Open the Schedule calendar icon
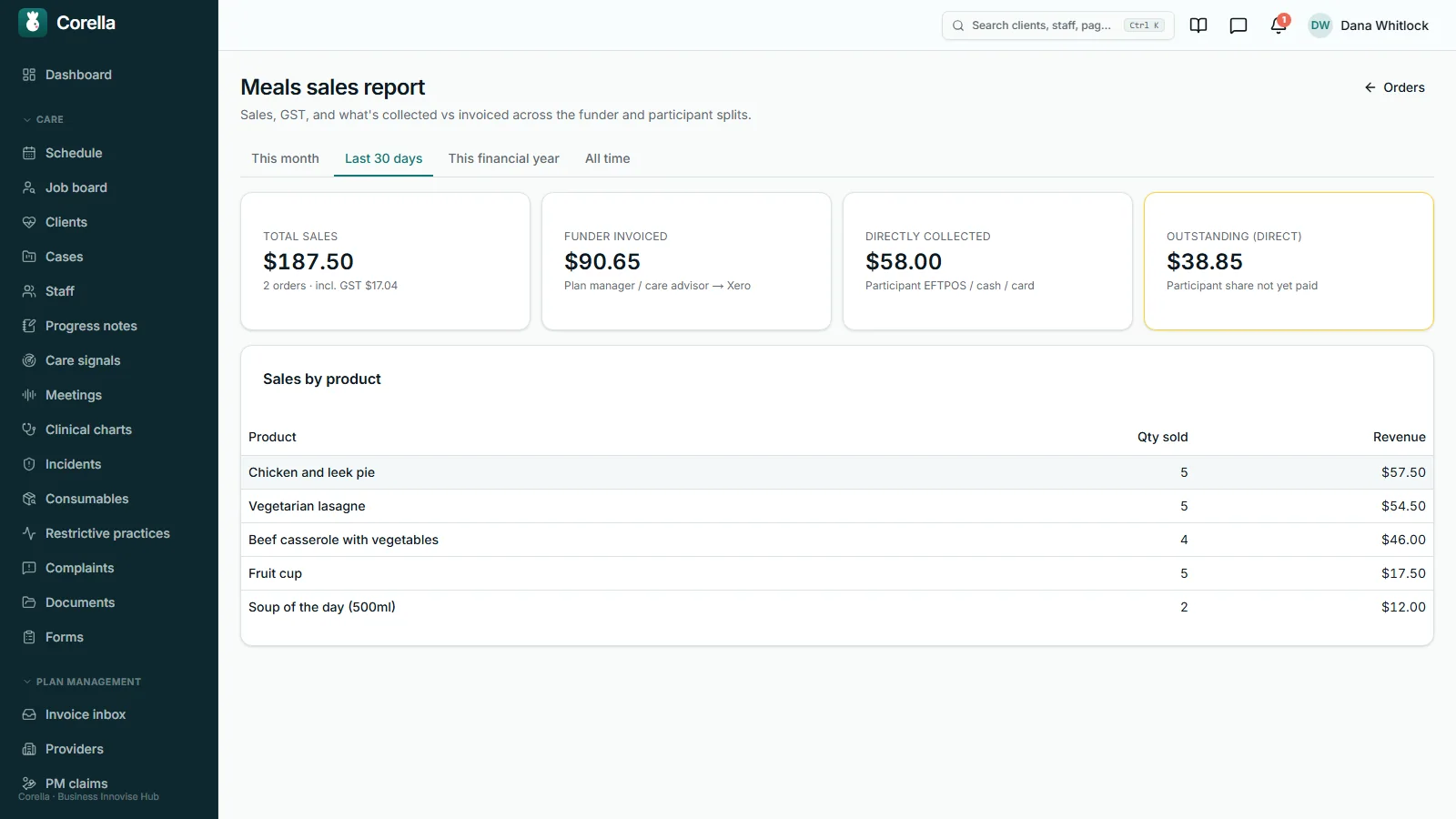The image size is (1456, 819). click(29, 153)
